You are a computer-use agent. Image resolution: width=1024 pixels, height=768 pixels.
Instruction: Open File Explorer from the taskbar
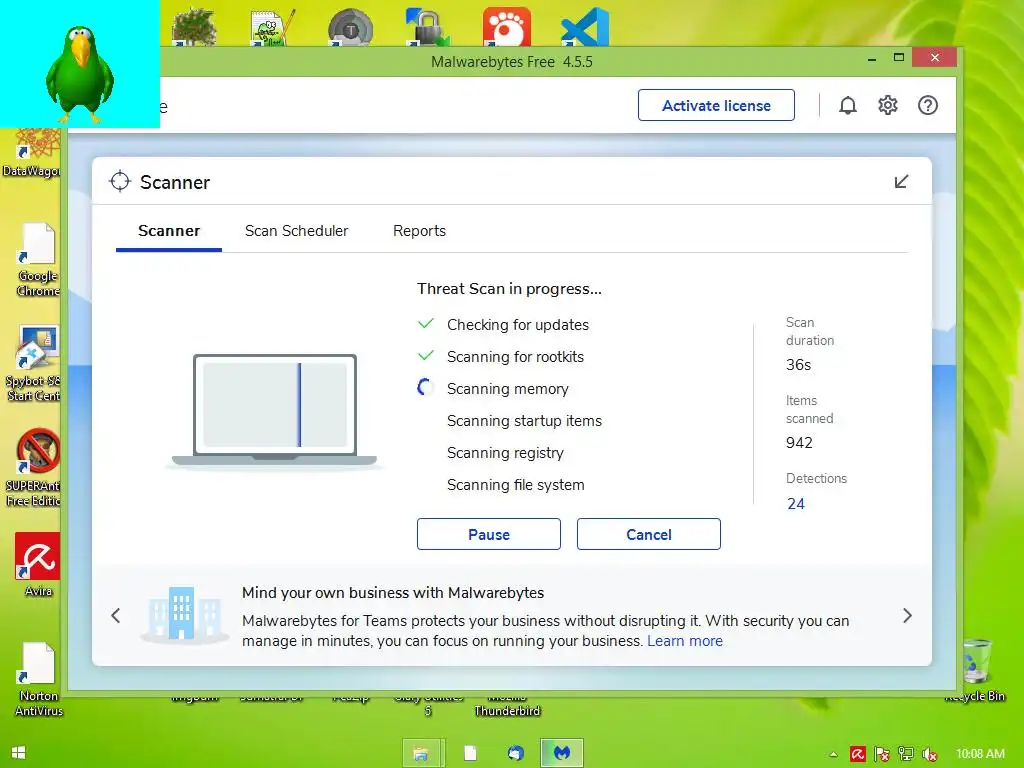click(x=423, y=754)
